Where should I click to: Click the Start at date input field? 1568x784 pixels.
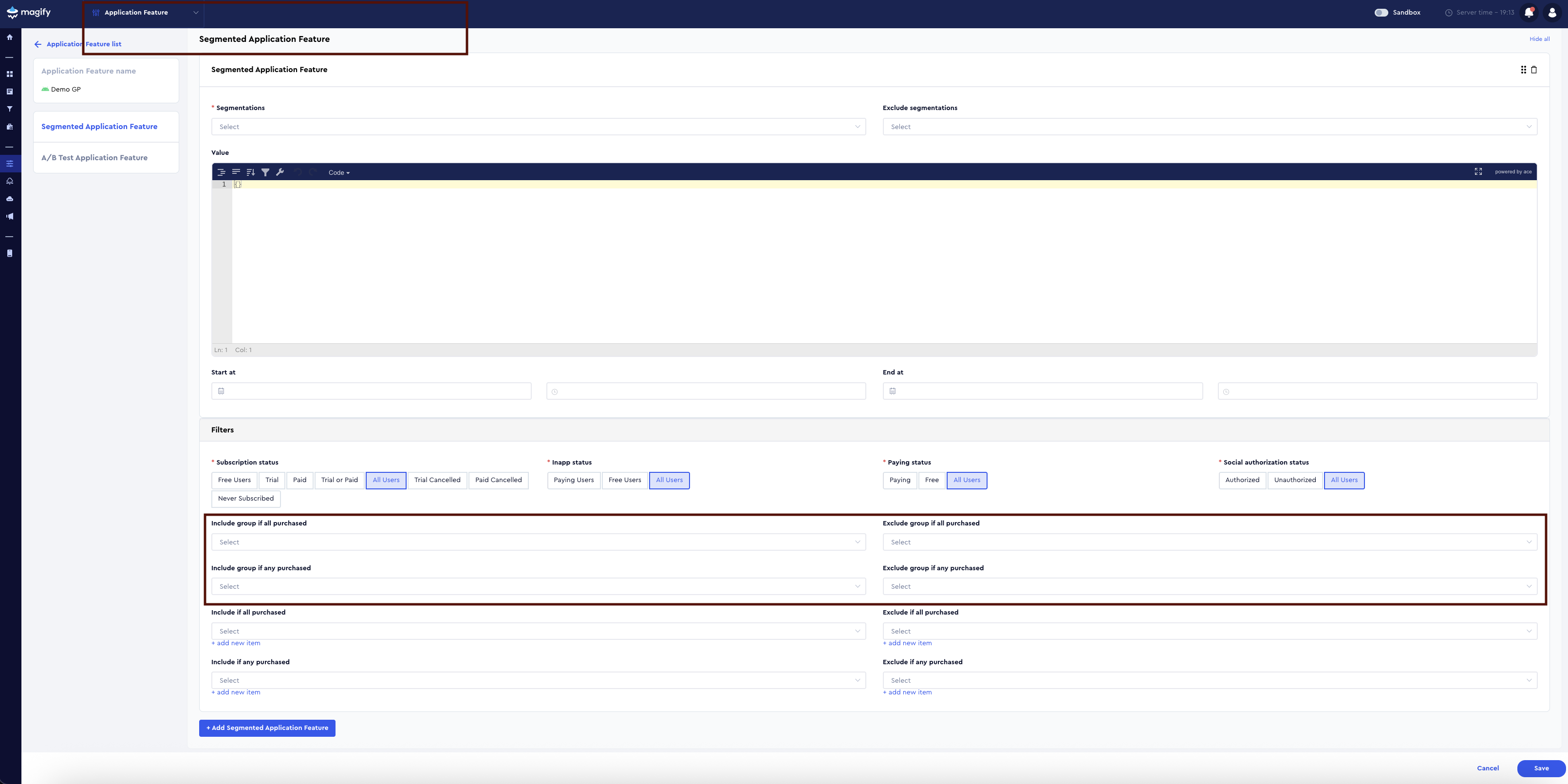coord(371,391)
